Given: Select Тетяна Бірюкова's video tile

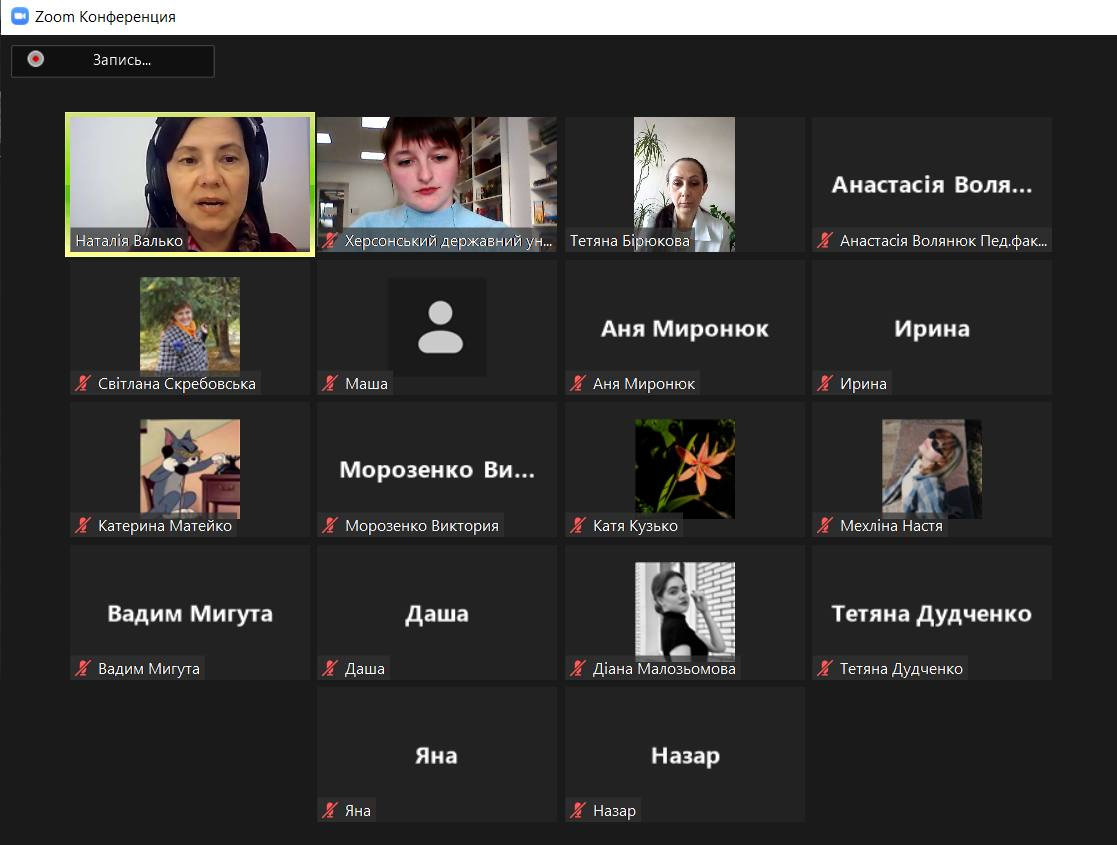Looking at the screenshot, I should tap(685, 185).
